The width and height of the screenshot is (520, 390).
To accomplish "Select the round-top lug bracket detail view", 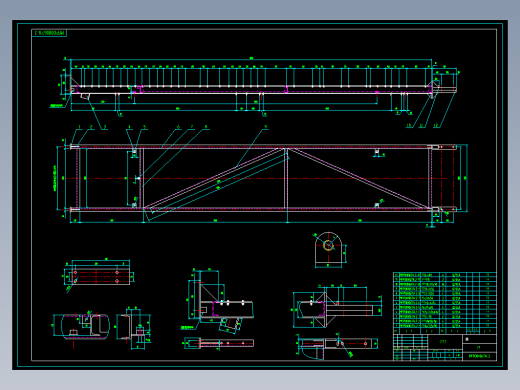I will (329, 250).
